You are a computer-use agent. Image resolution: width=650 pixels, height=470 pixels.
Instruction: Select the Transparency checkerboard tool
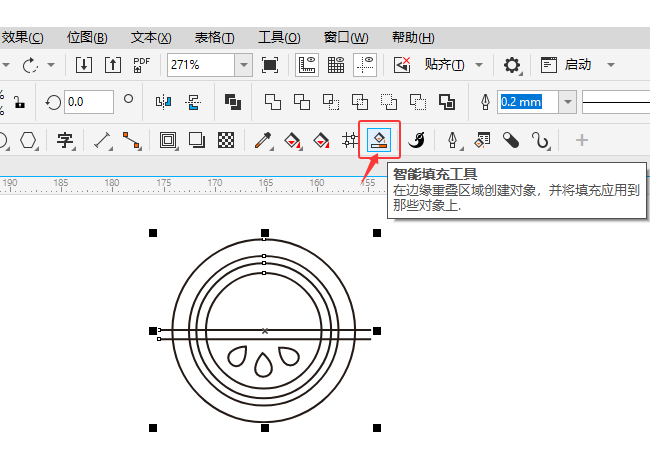pos(226,140)
